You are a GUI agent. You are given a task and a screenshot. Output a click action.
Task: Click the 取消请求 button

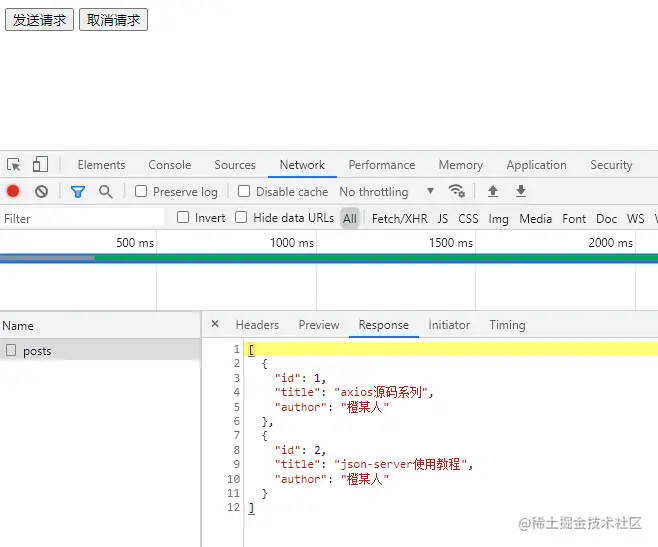pos(113,20)
